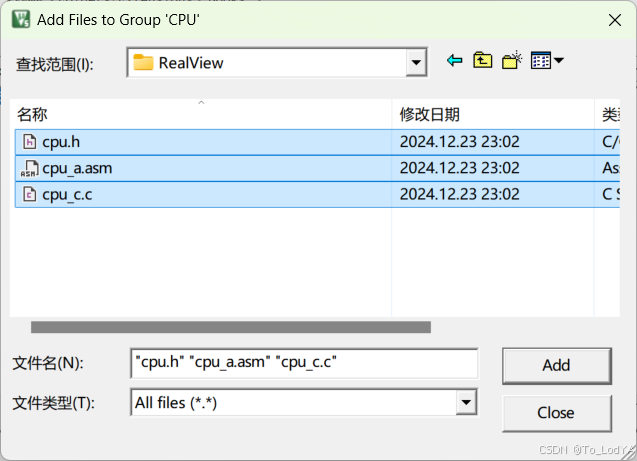Viewport: 637px width, 461px height.
Task: Sort by the 修改日期 column header
Action: [493, 115]
